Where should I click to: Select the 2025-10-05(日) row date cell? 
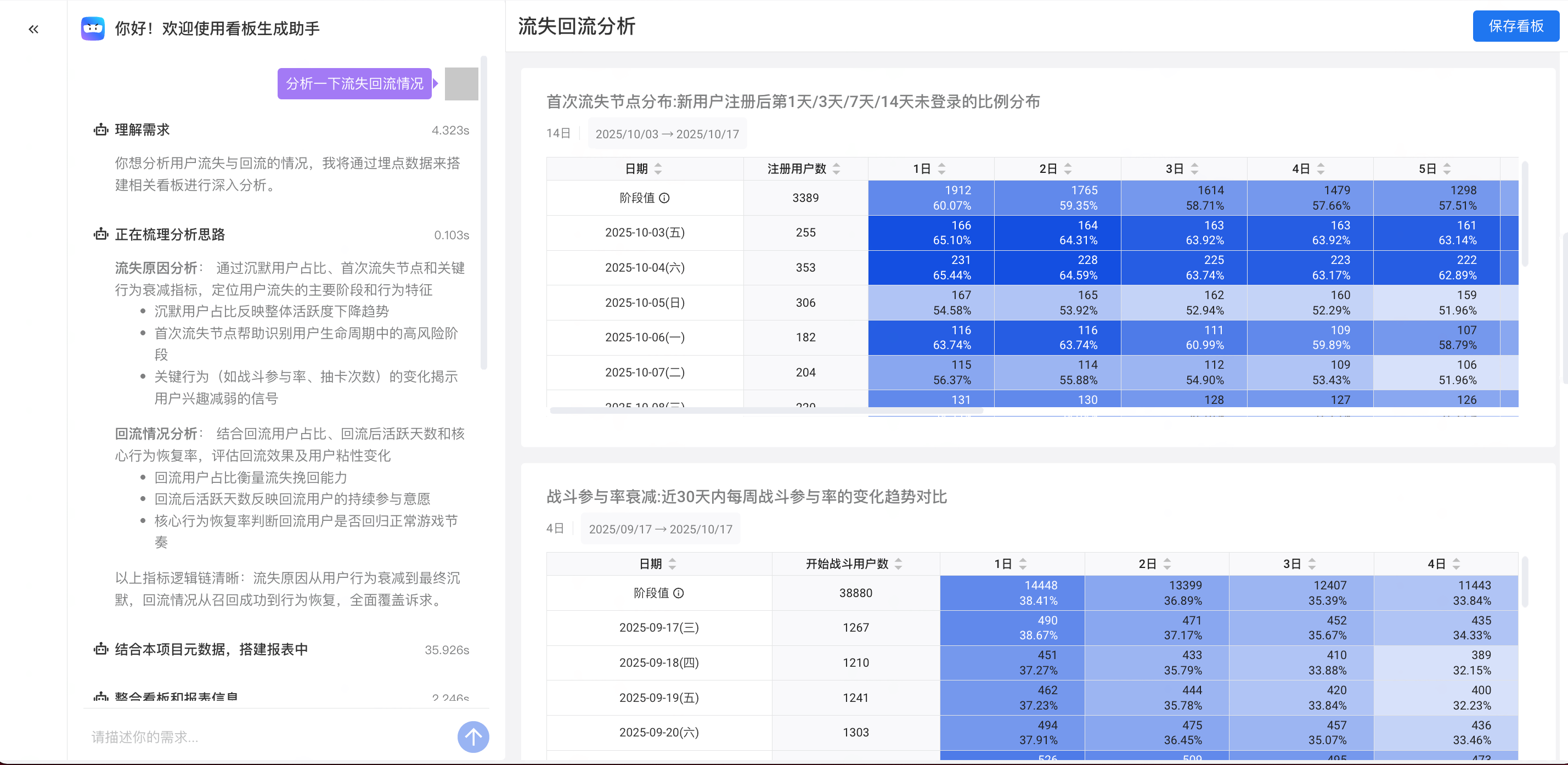(x=645, y=303)
